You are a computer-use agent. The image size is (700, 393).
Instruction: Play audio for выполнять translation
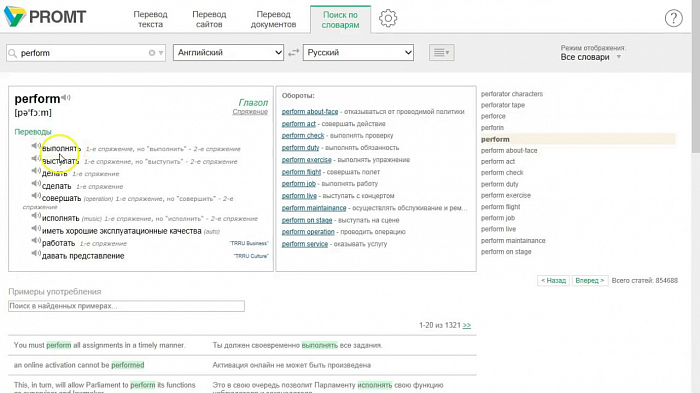36,146
